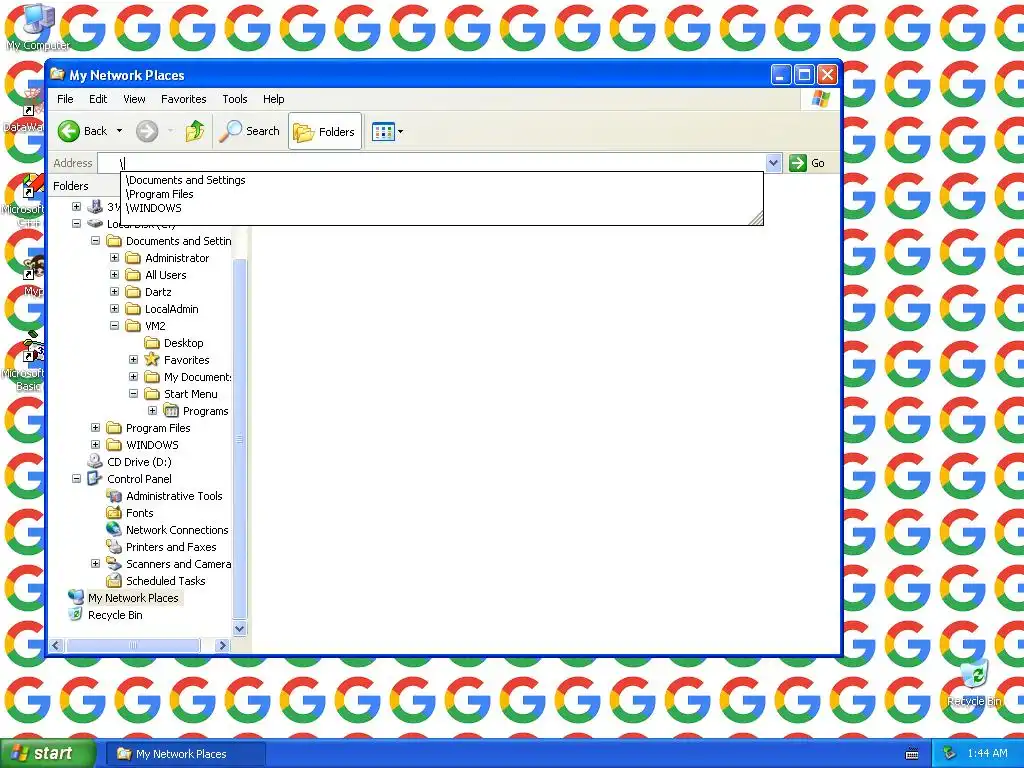Open Administrative Tools icon in tree

point(114,496)
